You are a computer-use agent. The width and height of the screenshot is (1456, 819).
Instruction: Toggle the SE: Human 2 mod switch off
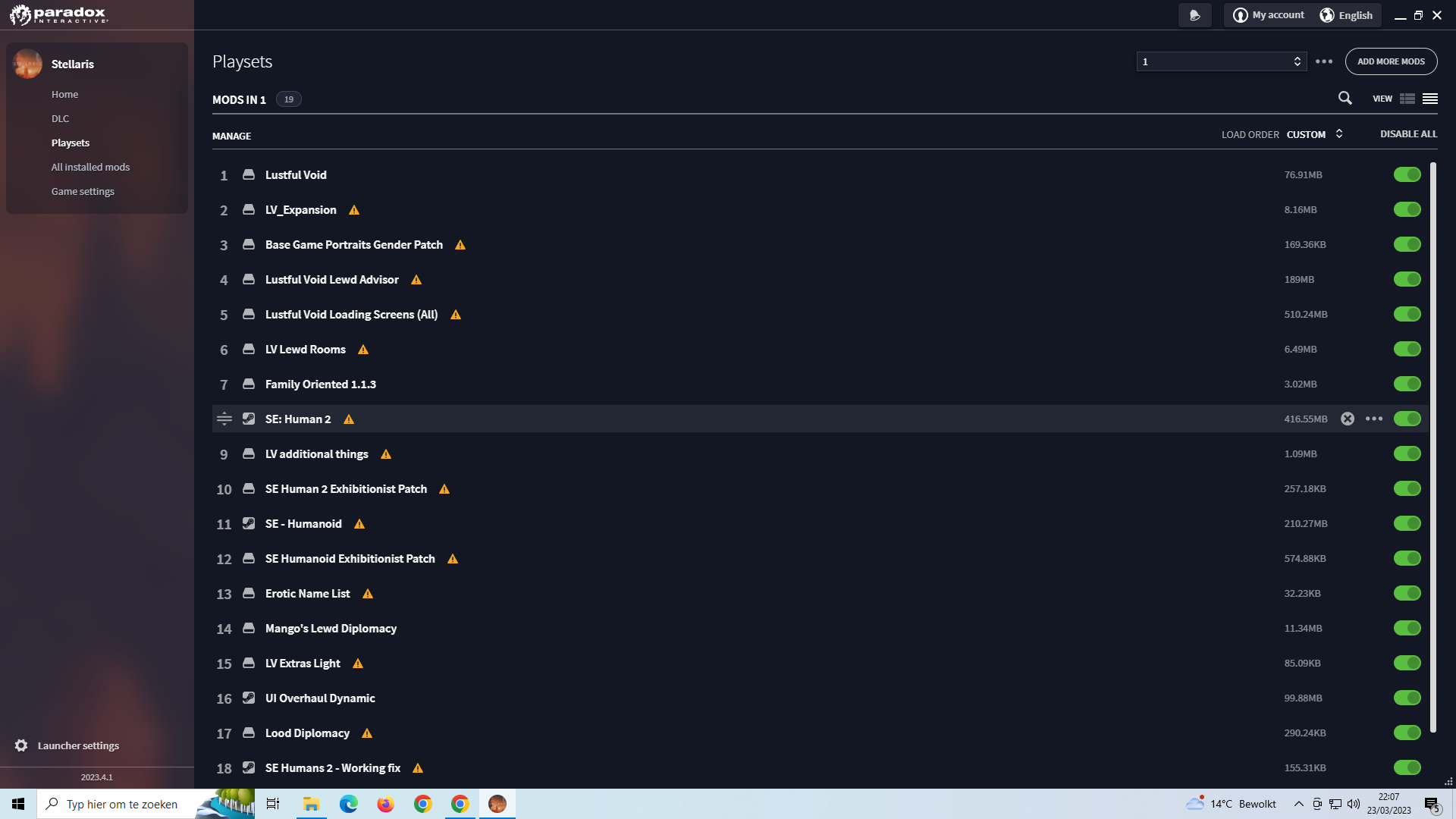(1407, 418)
